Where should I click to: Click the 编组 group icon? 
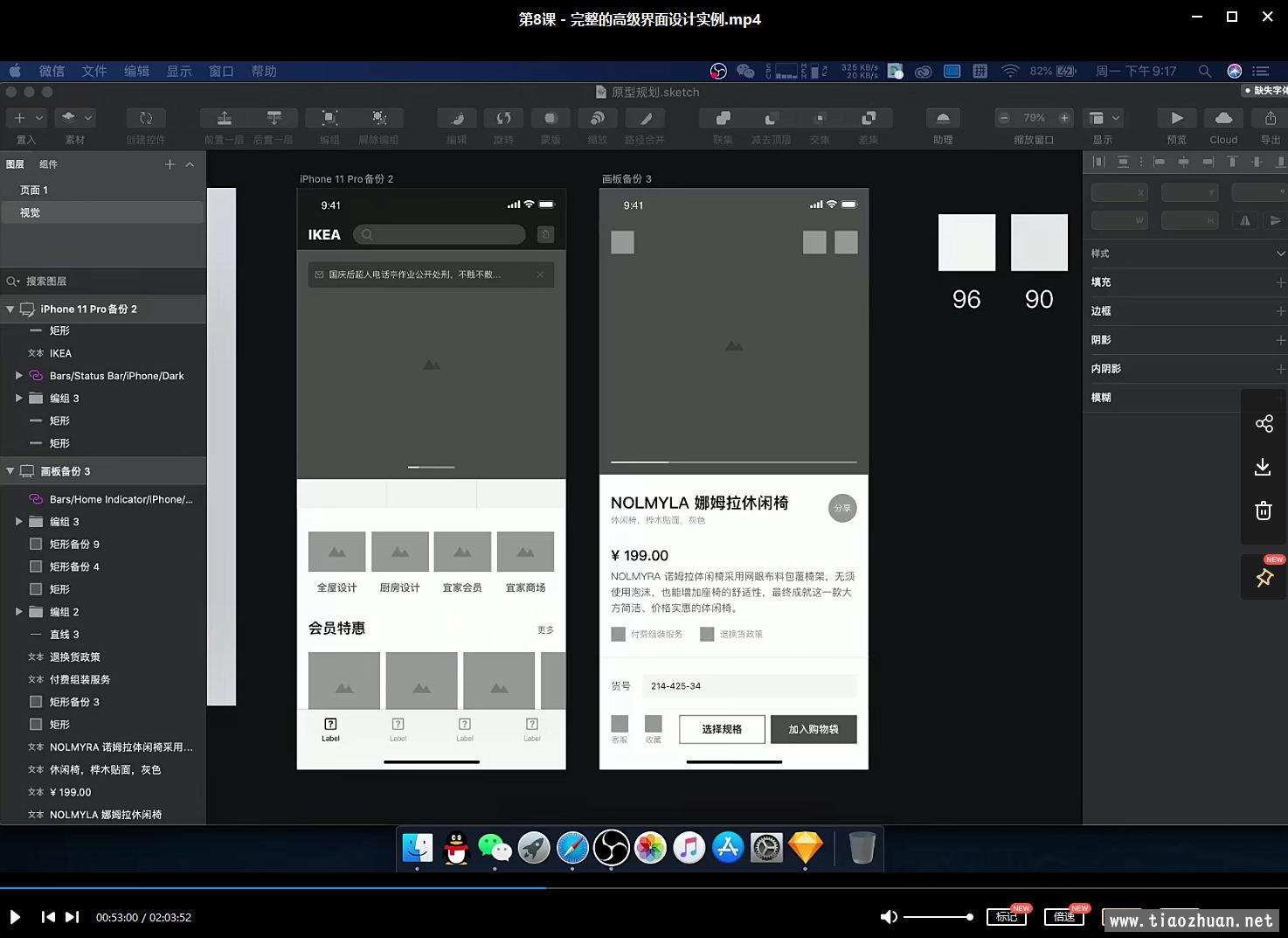click(329, 118)
